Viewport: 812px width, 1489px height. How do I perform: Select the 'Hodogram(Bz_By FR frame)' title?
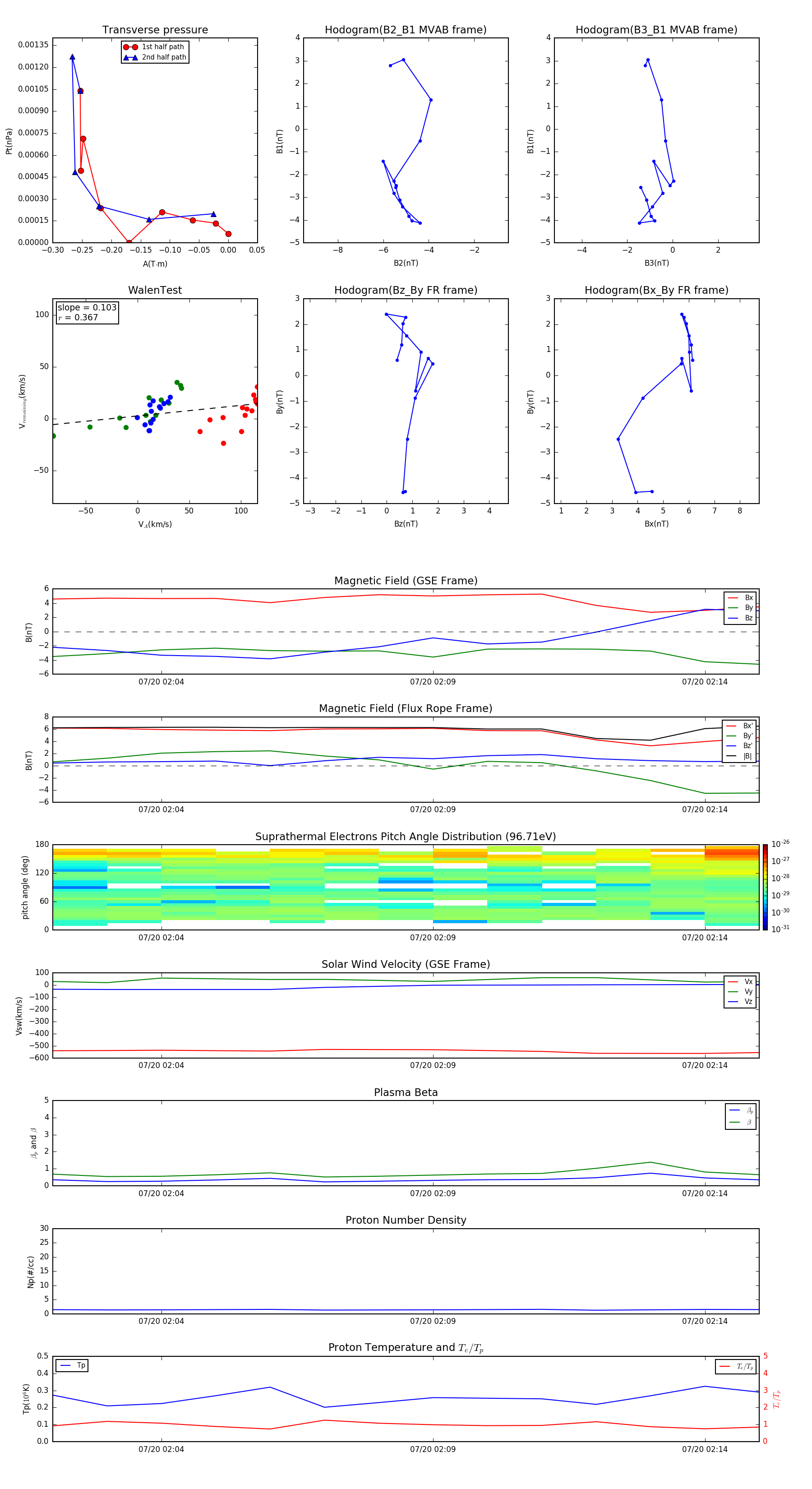[x=406, y=290]
